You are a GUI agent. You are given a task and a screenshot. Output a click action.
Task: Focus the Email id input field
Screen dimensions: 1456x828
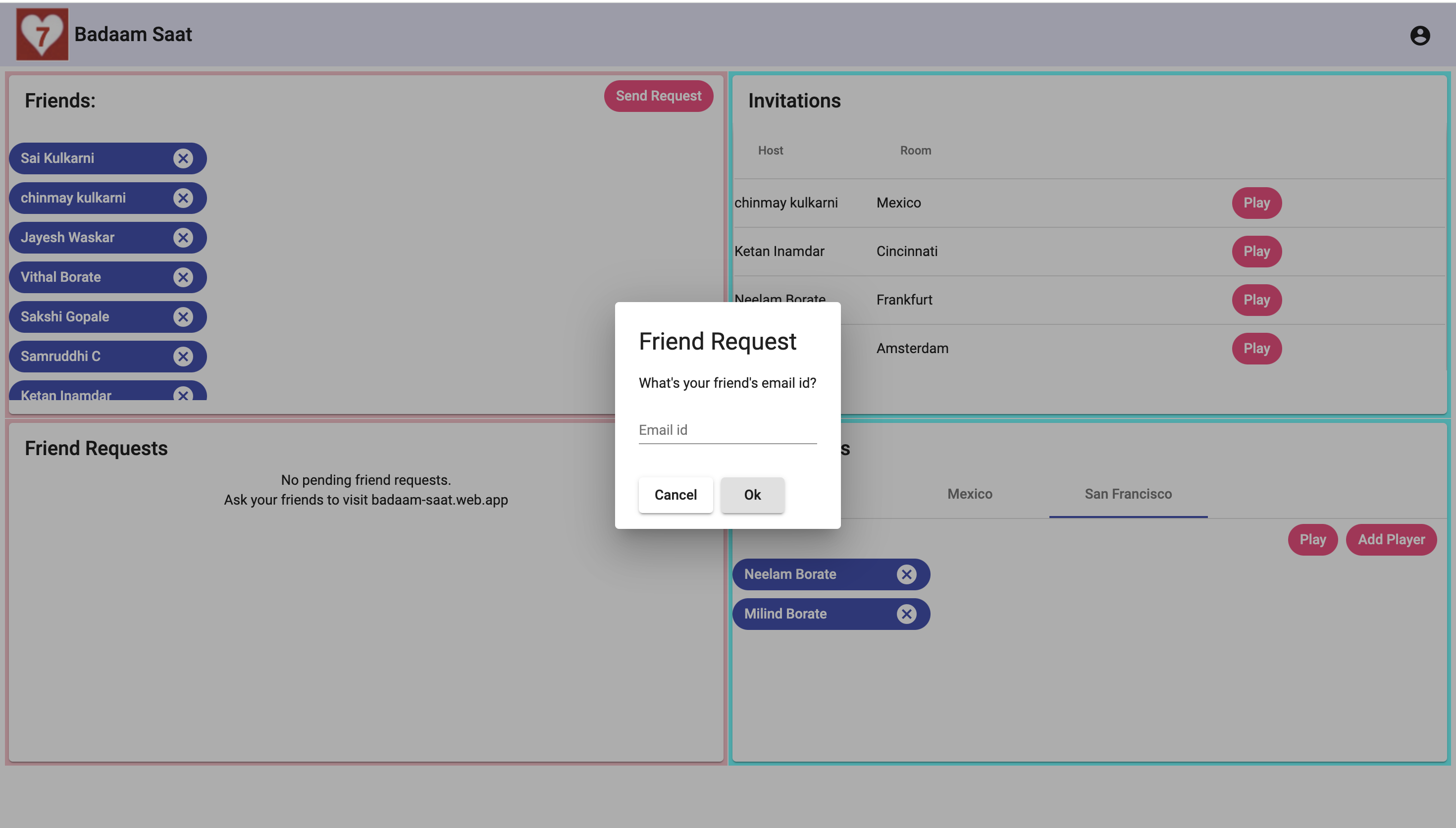727,430
